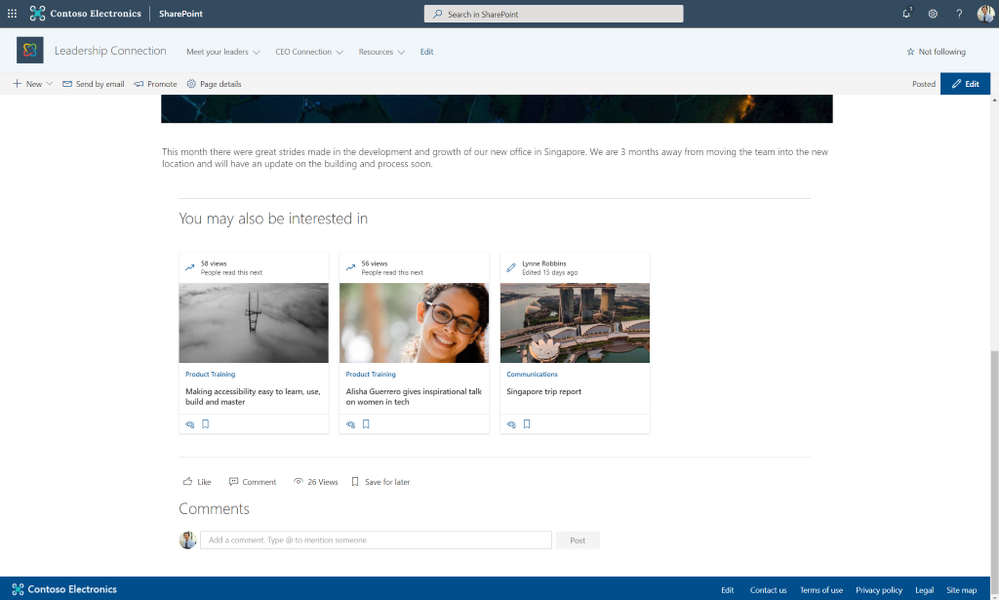Click the Post comment button

click(577, 540)
